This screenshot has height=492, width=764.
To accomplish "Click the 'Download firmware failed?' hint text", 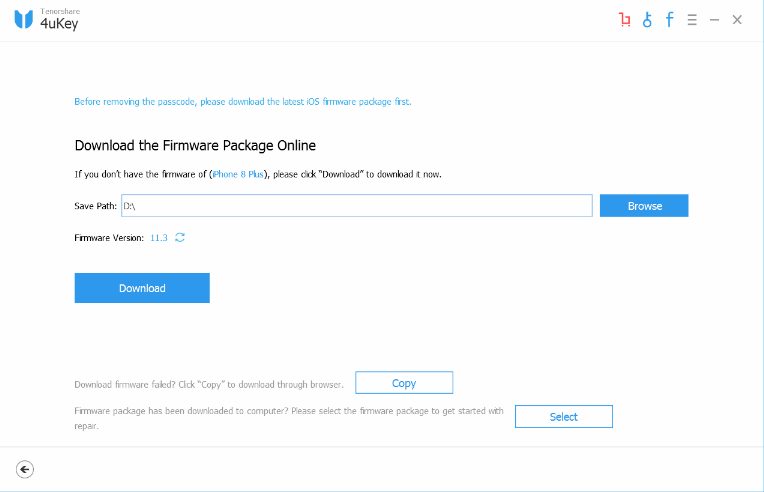I will [x=209, y=384].
